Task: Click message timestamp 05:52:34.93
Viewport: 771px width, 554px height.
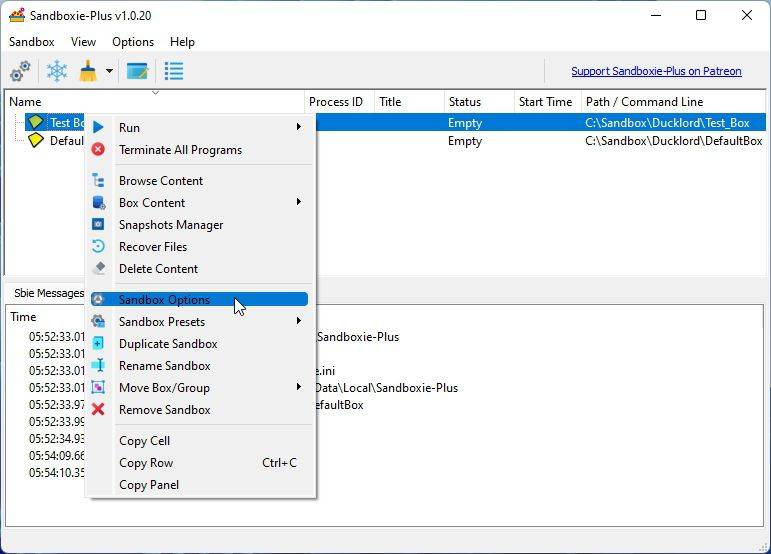Action: [x=57, y=438]
